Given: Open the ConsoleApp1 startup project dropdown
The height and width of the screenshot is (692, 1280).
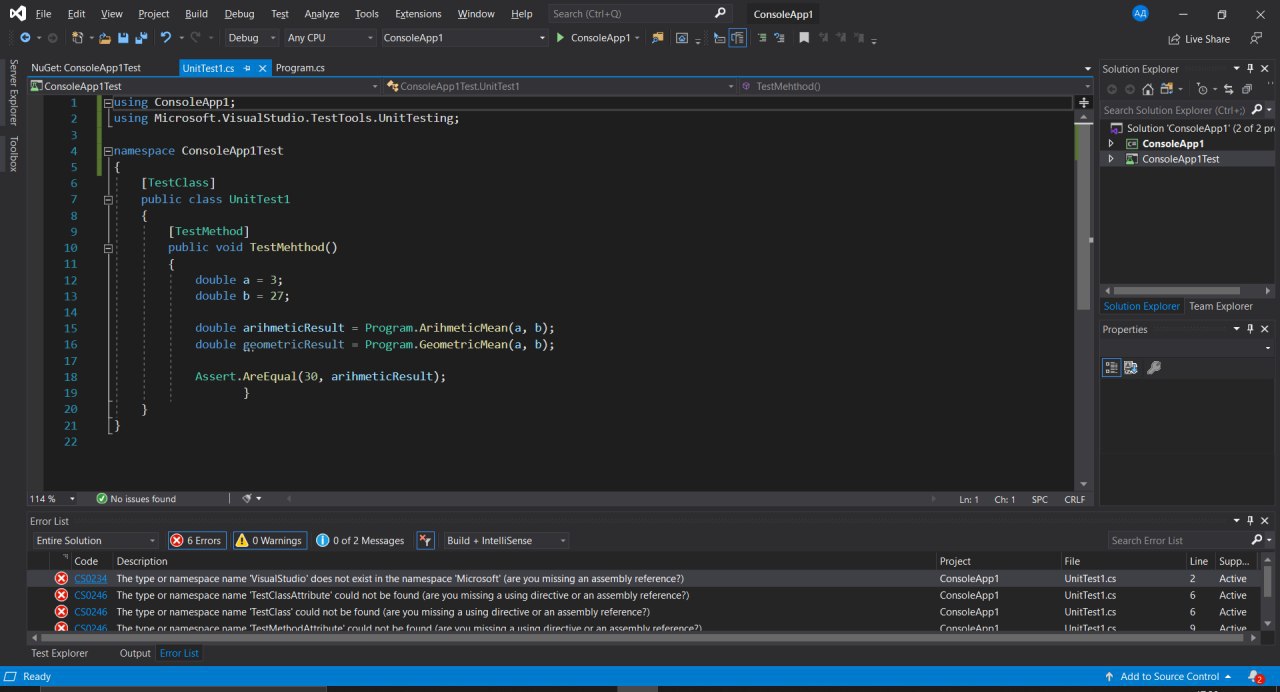Looking at the screenshot, I should coord(464,38).
